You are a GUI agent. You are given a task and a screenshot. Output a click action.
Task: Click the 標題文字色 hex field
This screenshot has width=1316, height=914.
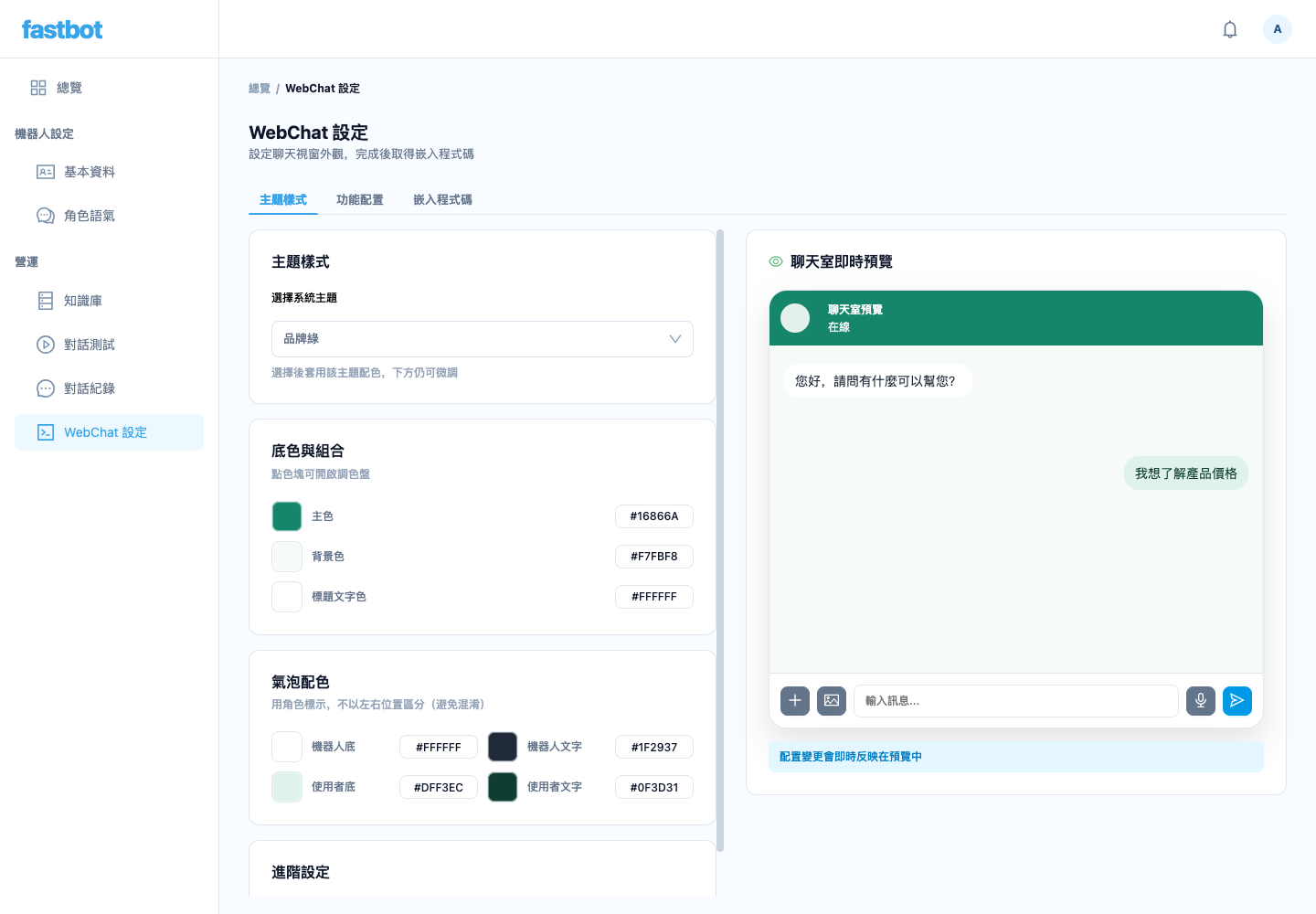coord(654,597)
